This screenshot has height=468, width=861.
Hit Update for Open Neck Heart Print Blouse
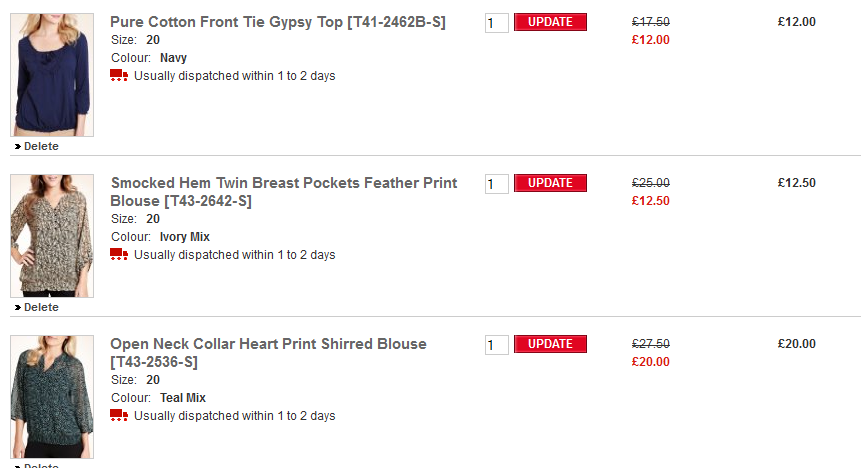pyautogui.click(x=550, y=344)
